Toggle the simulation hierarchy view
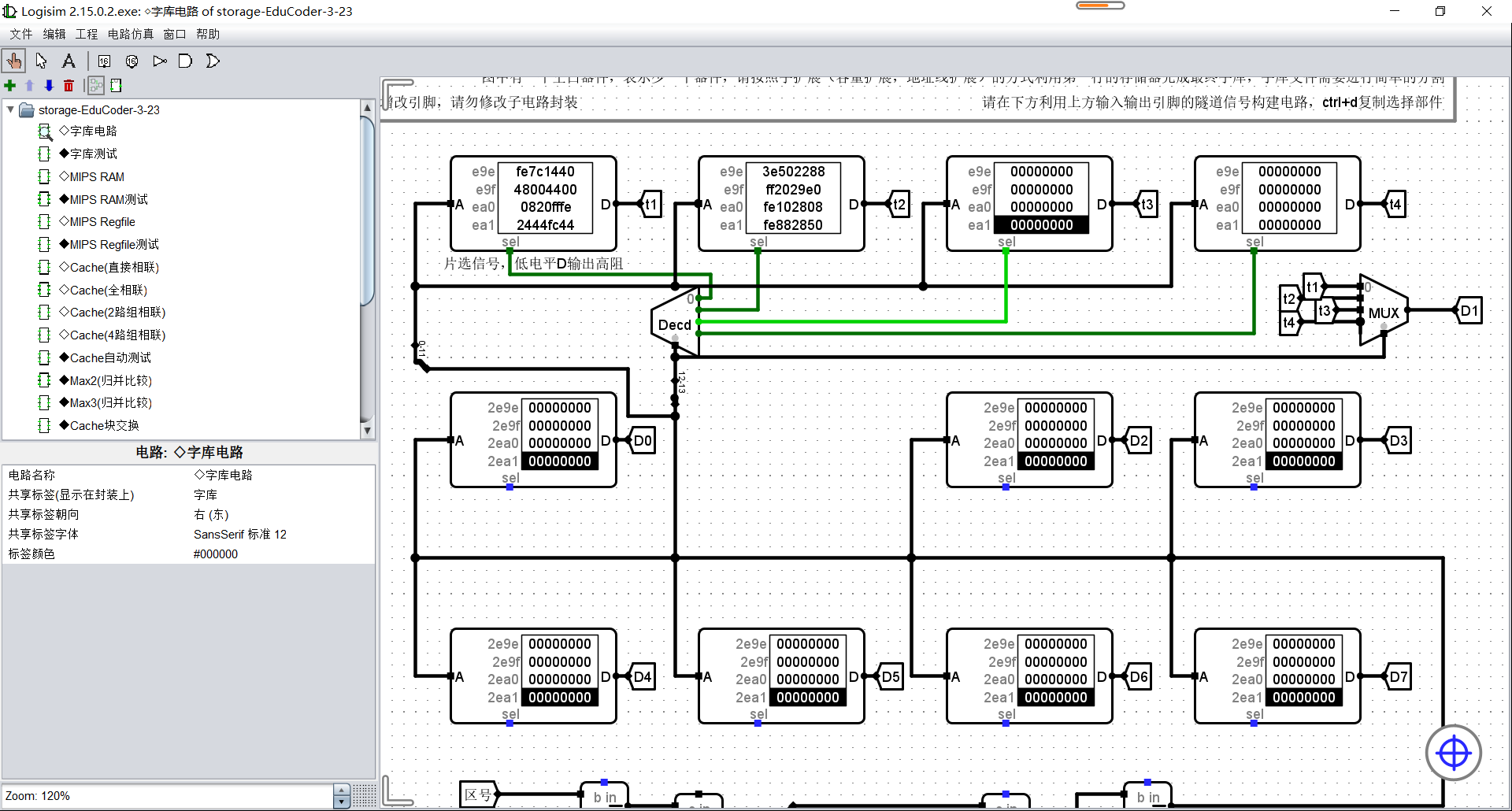1512x811 pixels. 117,85
